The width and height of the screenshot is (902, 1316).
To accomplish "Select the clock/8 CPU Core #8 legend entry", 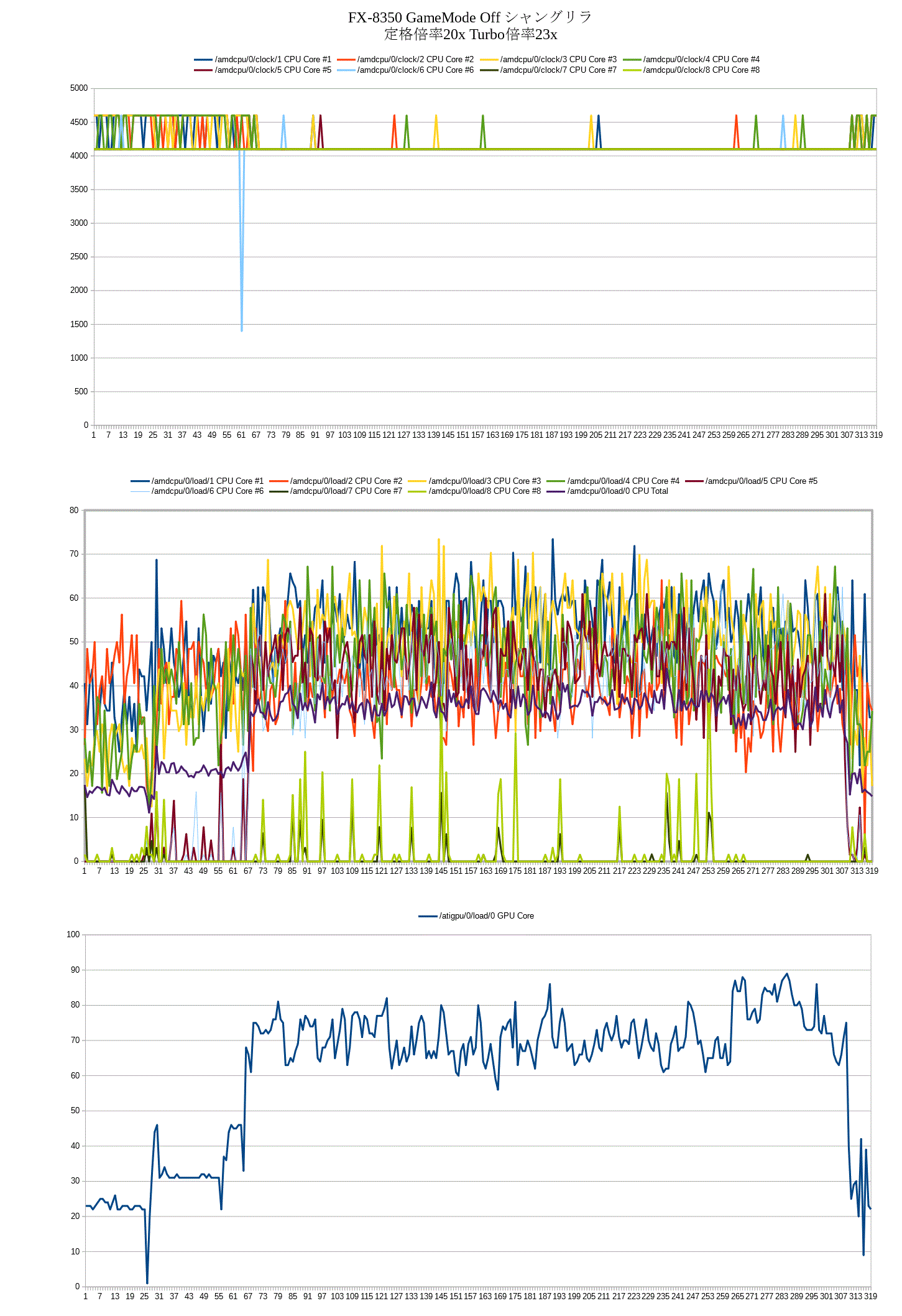I will point(701,70).
